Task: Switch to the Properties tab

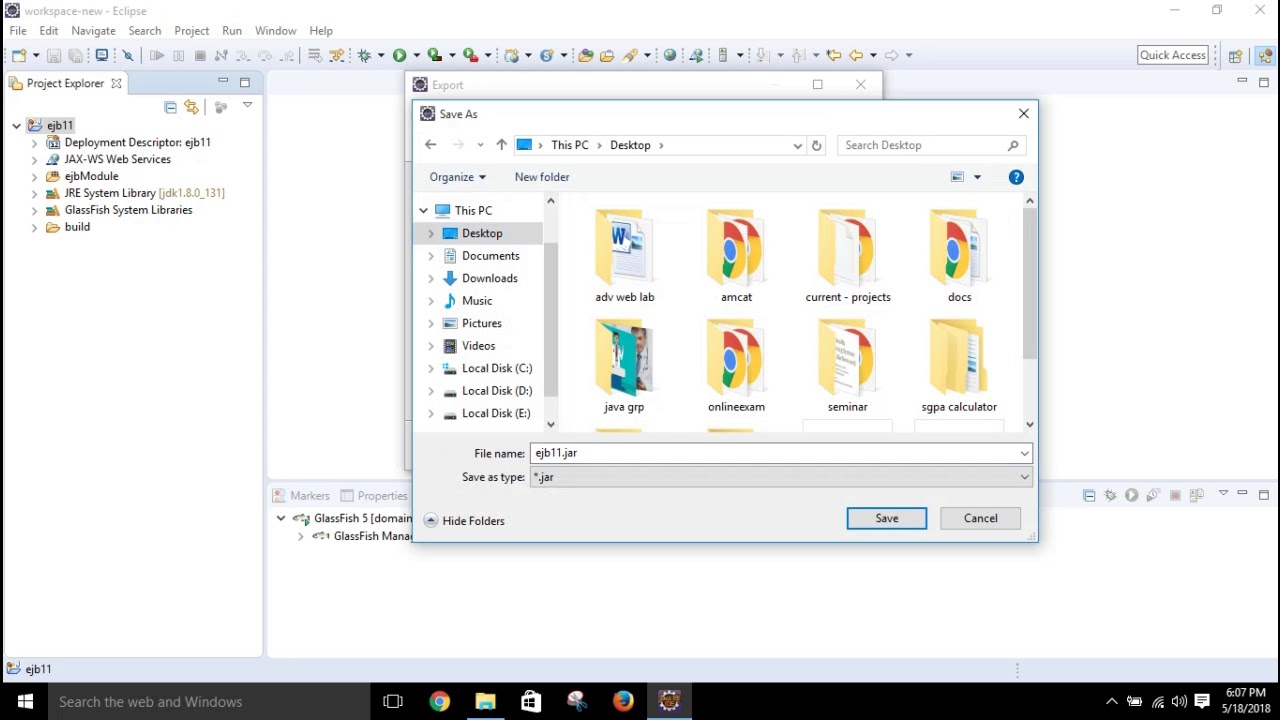Action: (x=374, y=496)
